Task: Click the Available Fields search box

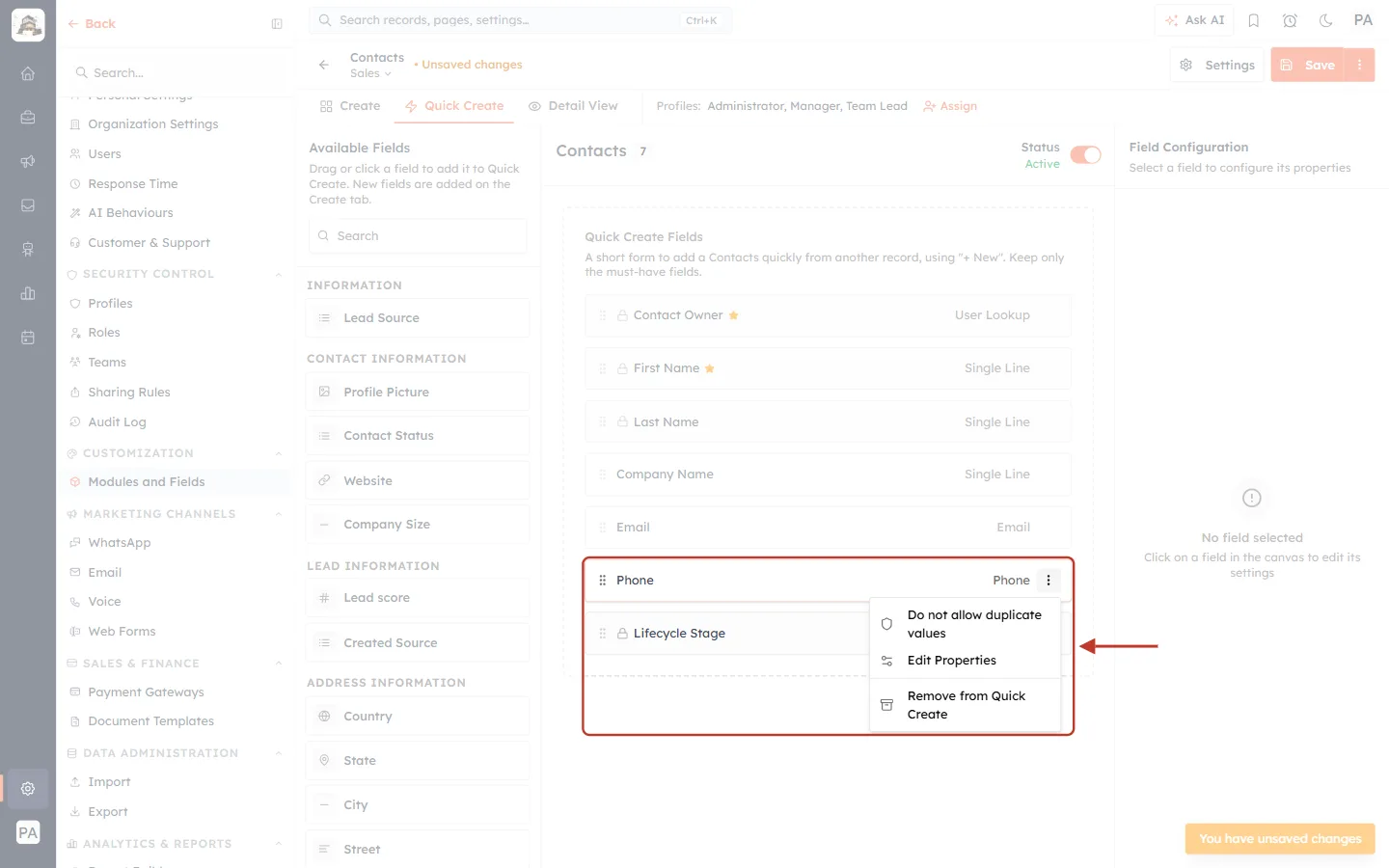Action: [418, 236]
